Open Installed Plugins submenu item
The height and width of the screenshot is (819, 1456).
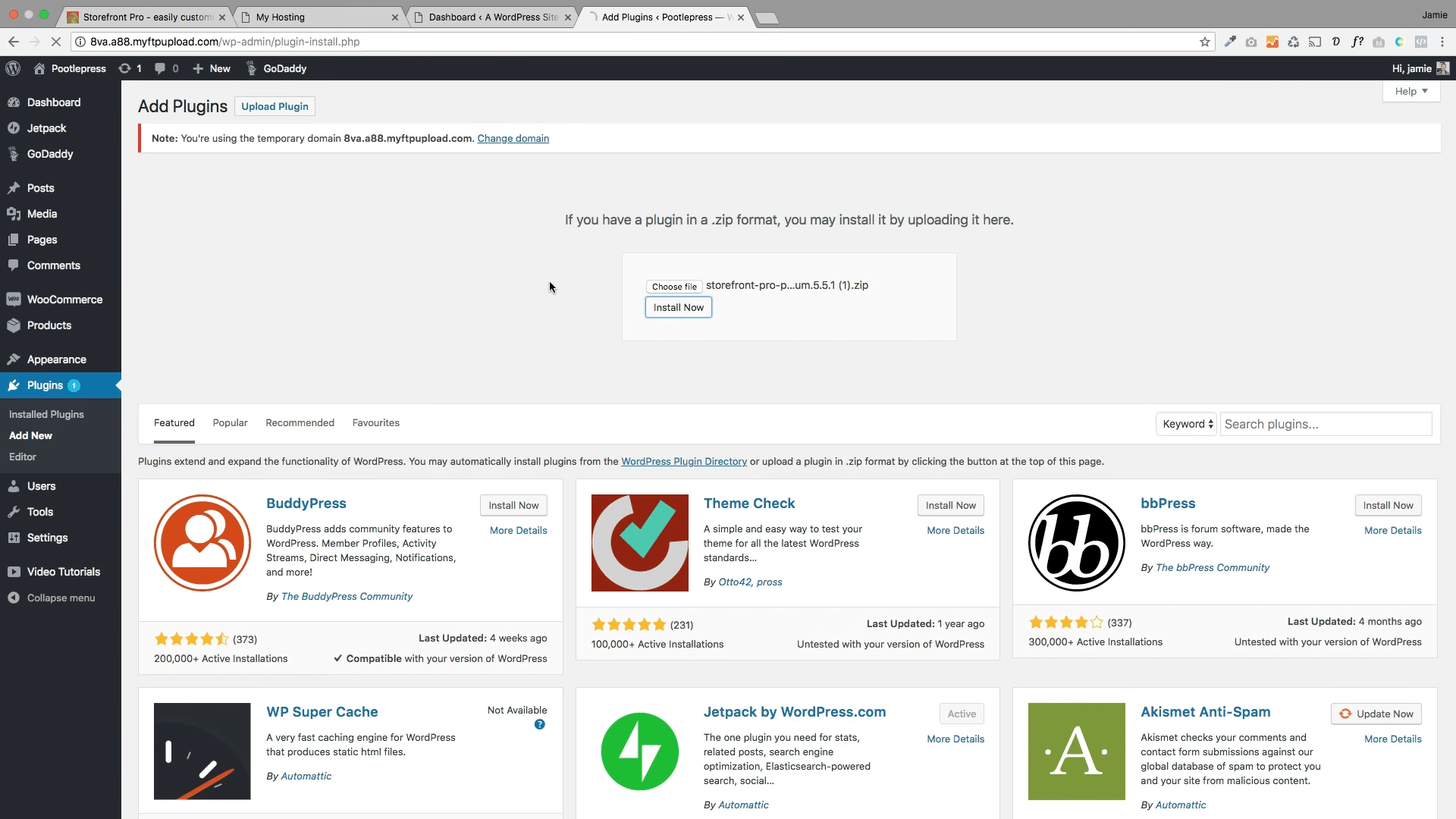pos(46,414)
